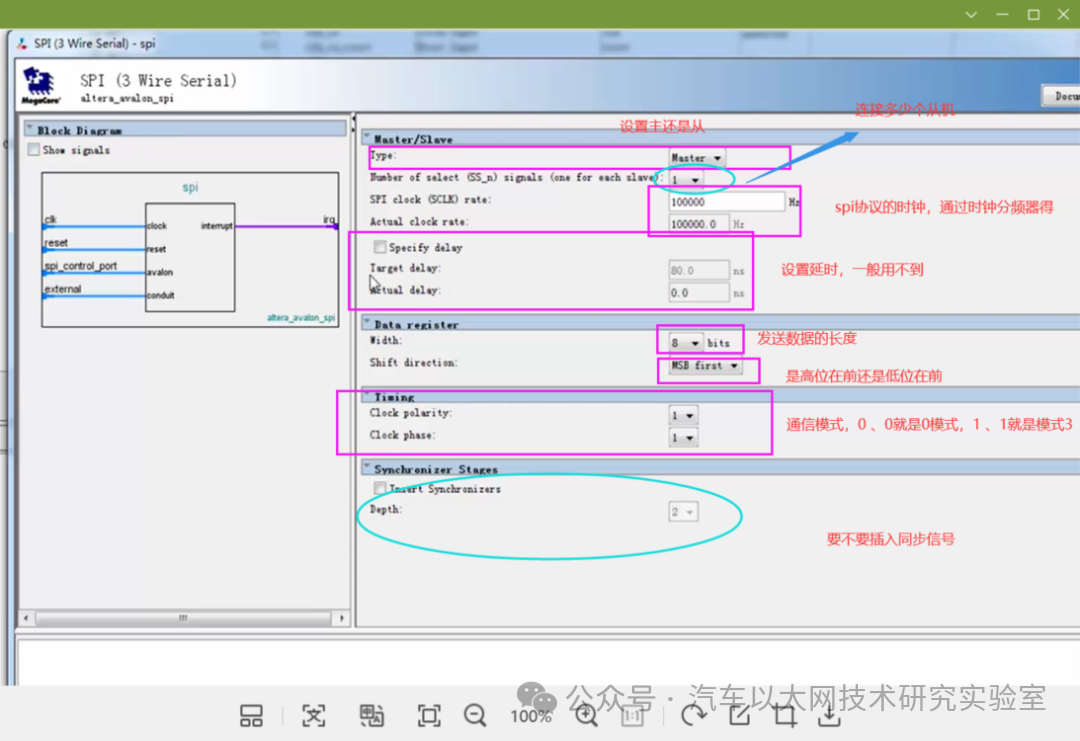
Task: Collapse the Data register section
Action: [367, 322]
